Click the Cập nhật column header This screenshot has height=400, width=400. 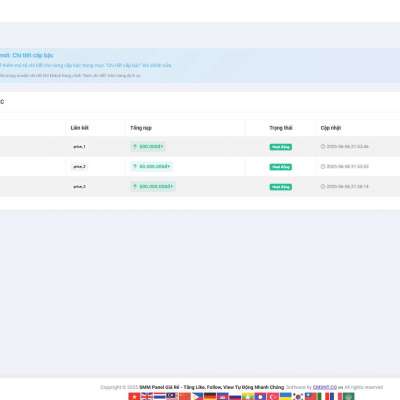pyautogui.click(x=331, y=128)
